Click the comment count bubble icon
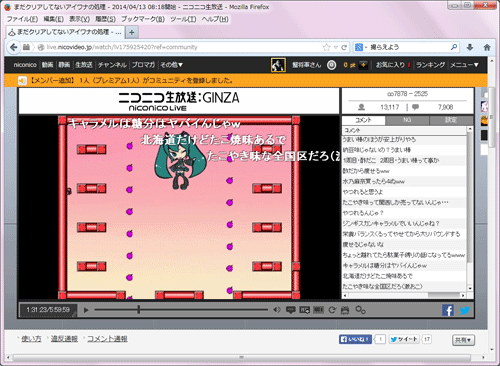500x366 pixels. [415, 107]
